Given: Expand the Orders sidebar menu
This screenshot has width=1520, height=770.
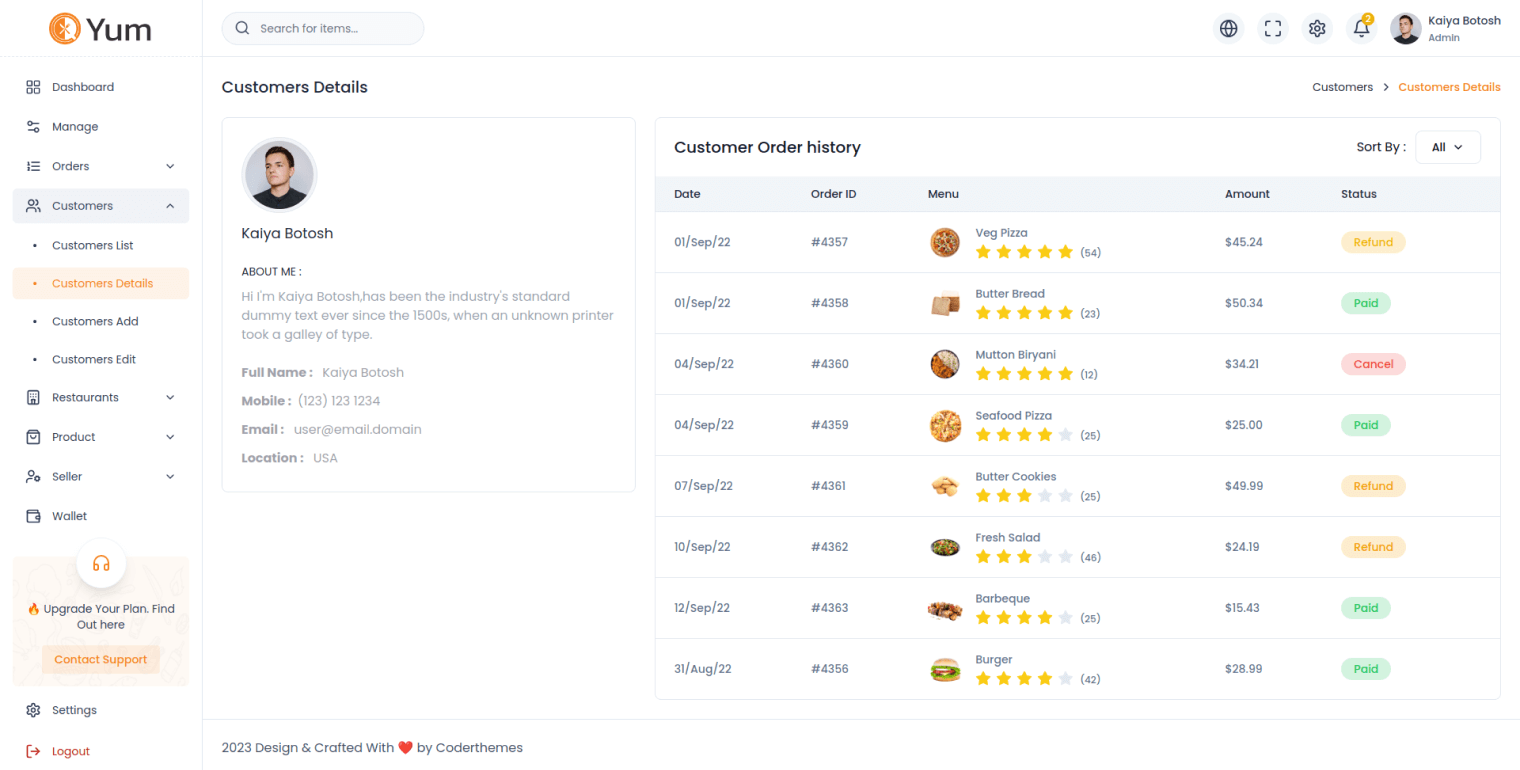Looking at the screenshot, I should pyautogui.click(x=100, y=166).
